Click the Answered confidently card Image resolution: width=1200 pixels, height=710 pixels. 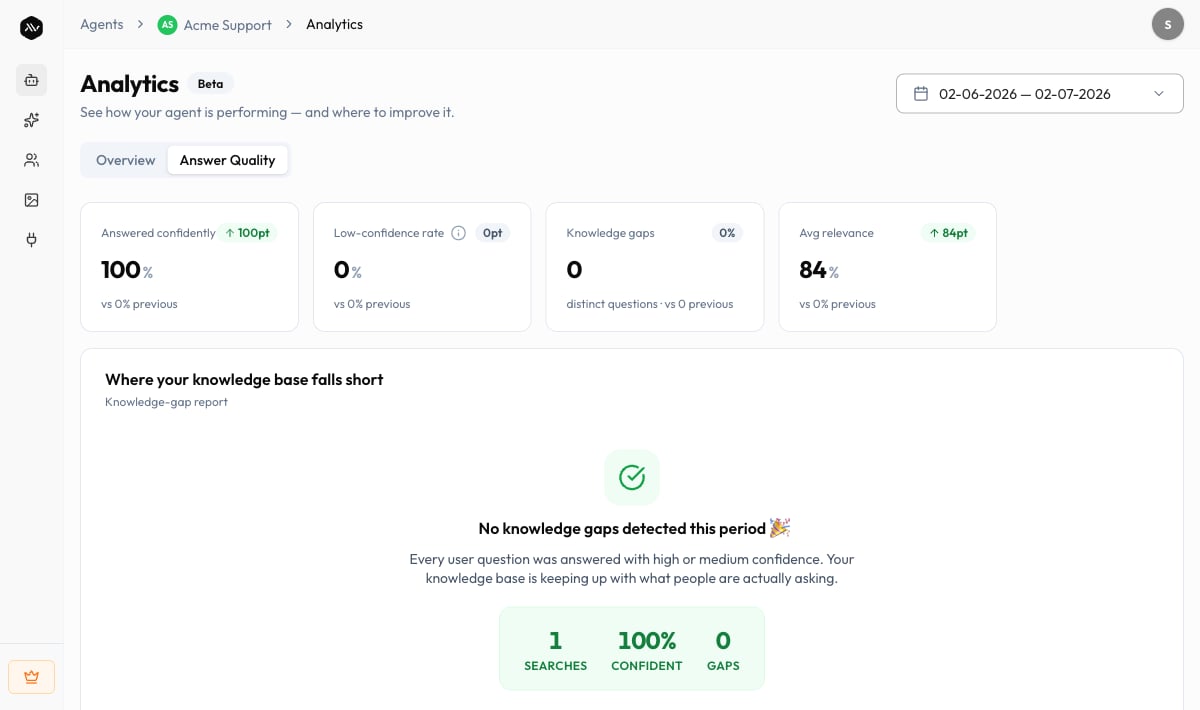tap(189, 267)
